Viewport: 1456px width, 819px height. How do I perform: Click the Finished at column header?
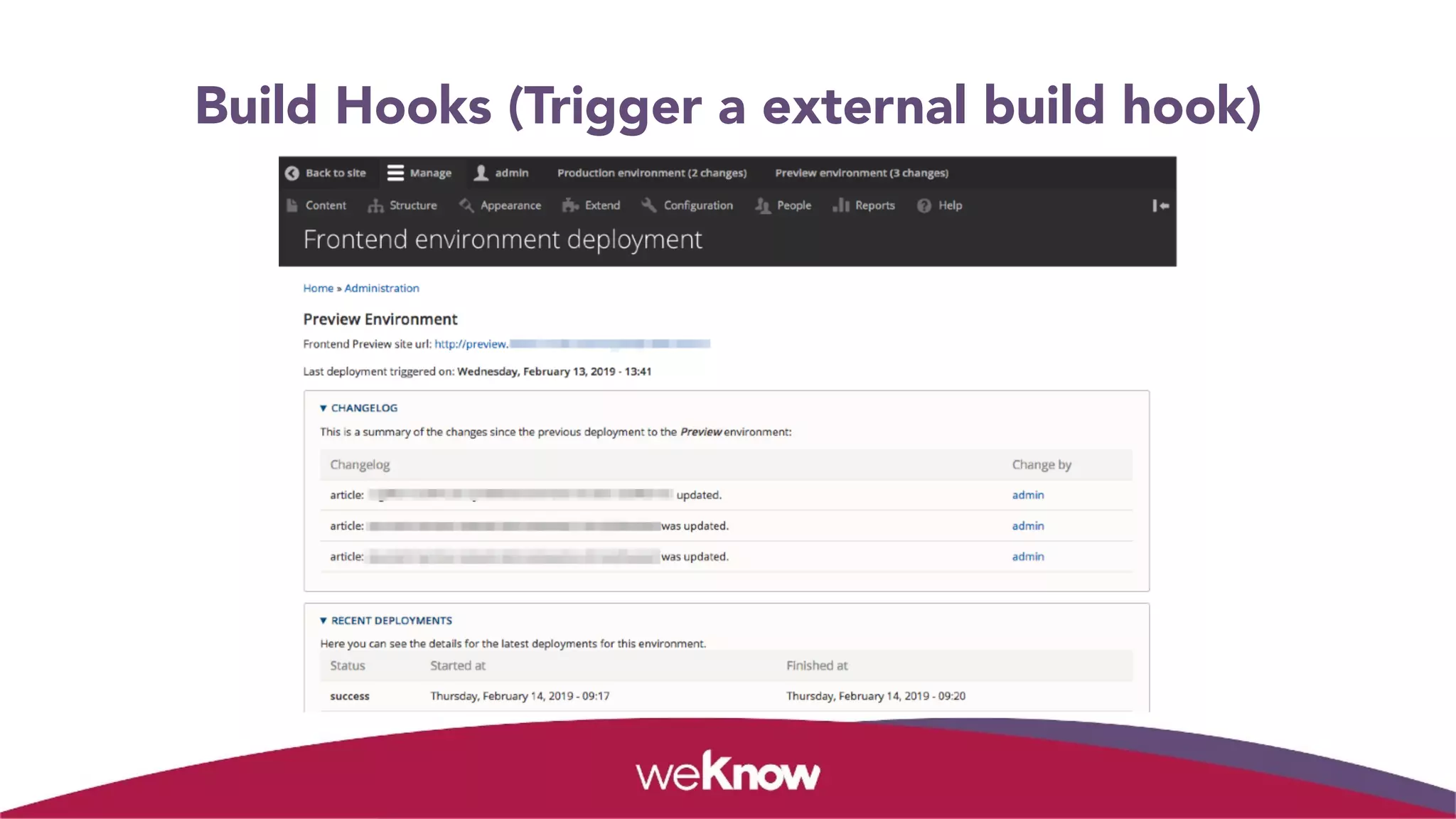coord(817,666)
